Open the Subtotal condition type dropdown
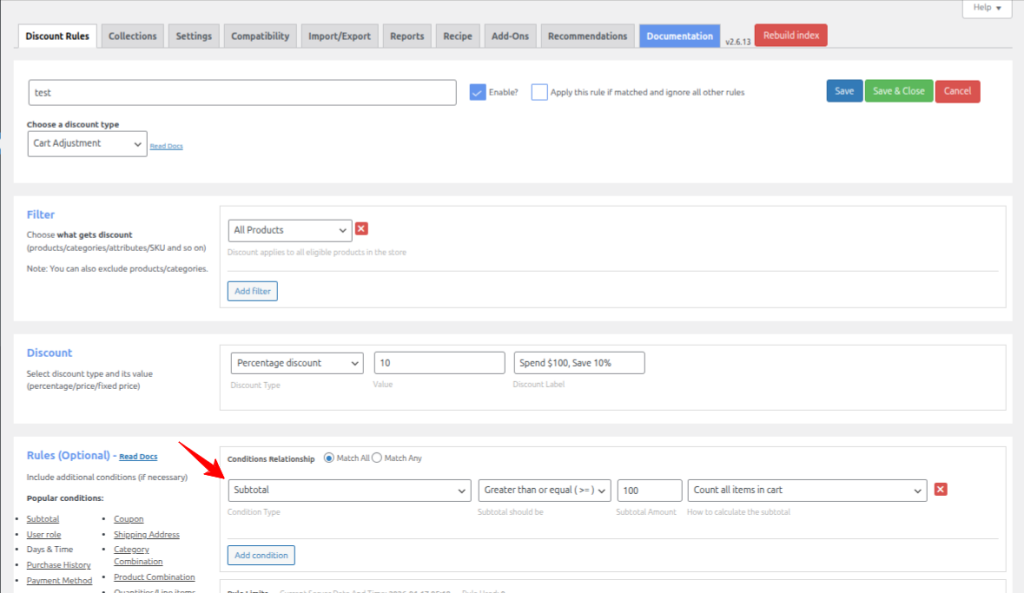1024x593 pixels. (x=349, y=490)
